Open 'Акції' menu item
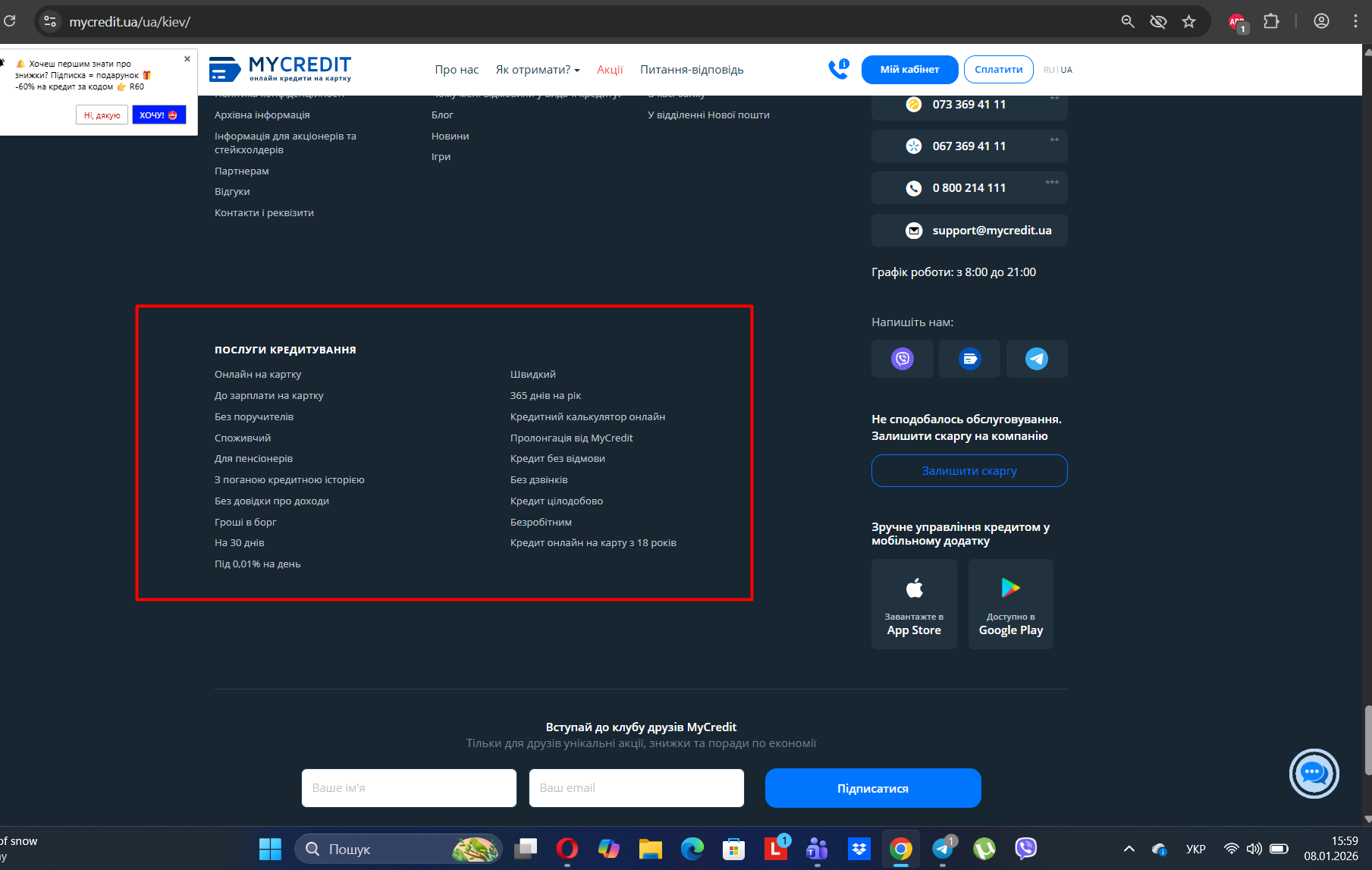Viewport: 1372px width, 870px height. 610,70
